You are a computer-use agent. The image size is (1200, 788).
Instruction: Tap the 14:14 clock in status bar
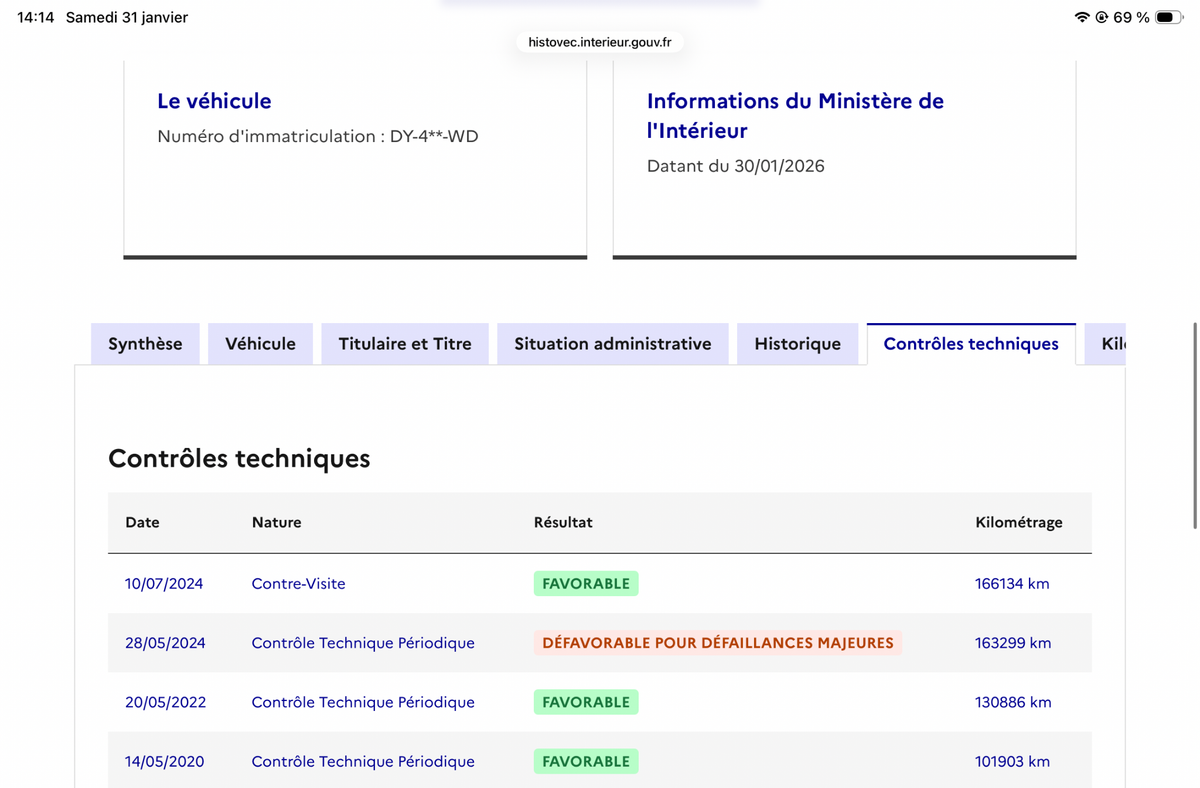(36, 17)
